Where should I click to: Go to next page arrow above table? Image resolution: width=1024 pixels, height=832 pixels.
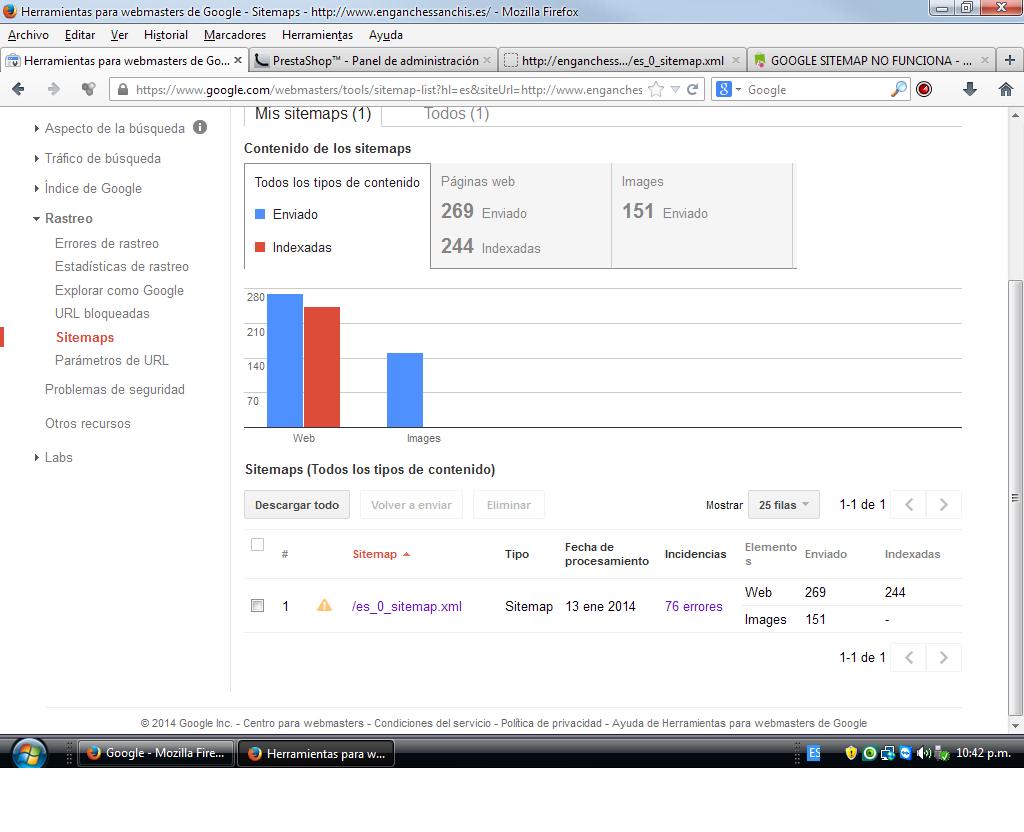tap(944, 505)
